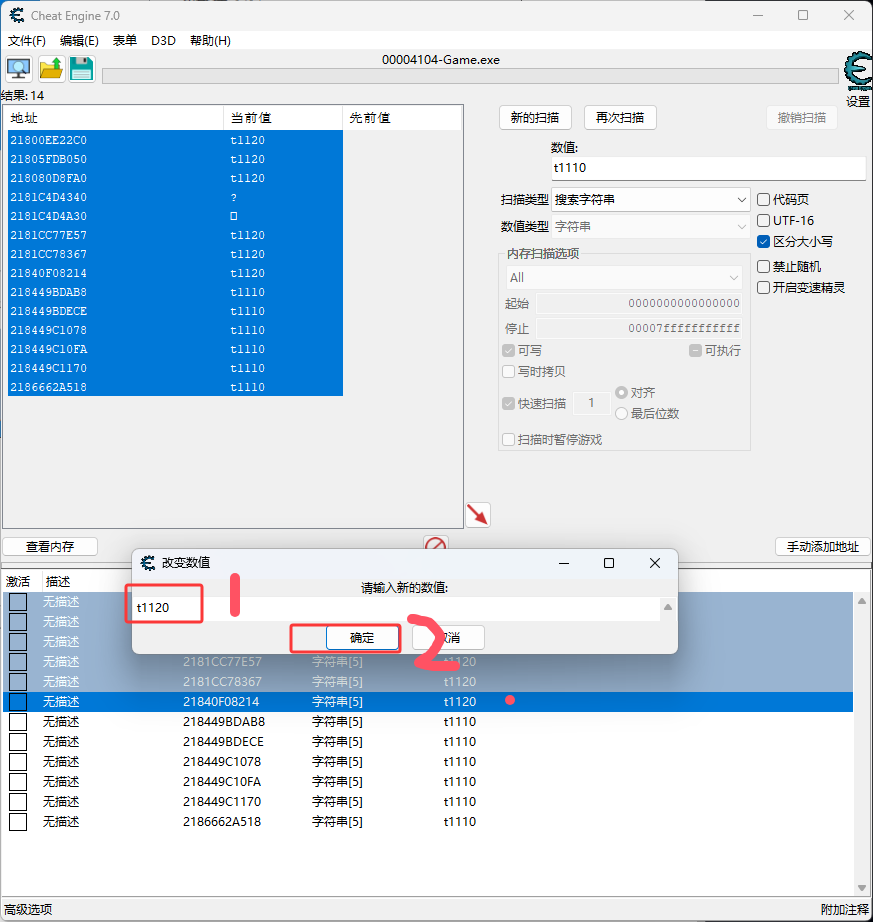
Task: Save the current table (floppy icon)
Action: tap(82, 69)
